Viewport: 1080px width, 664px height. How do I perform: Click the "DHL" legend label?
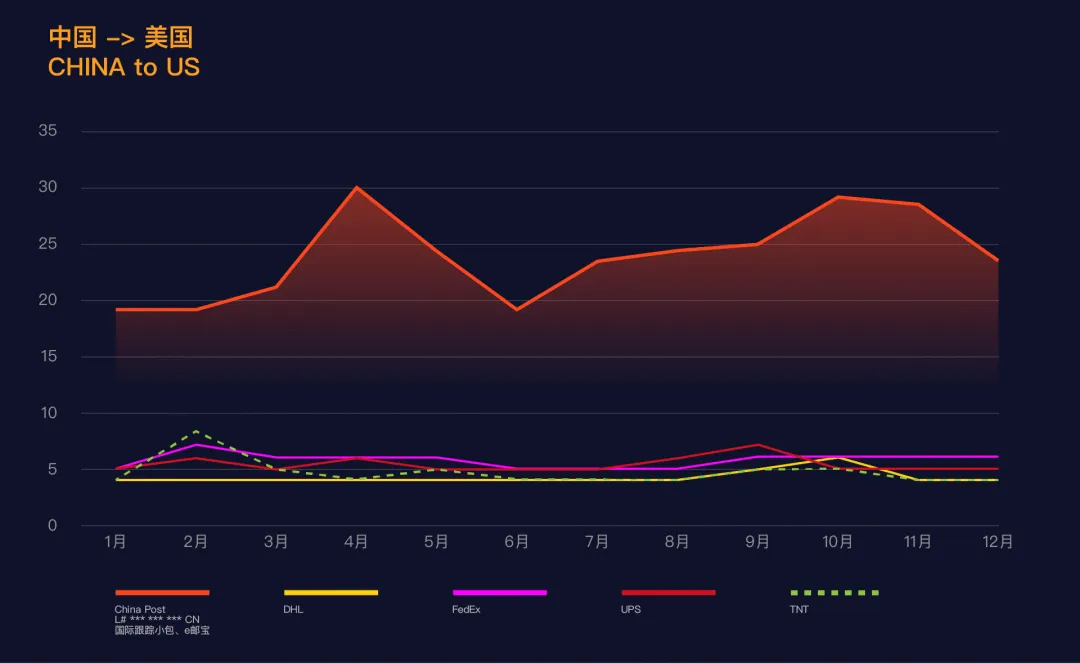293,610
